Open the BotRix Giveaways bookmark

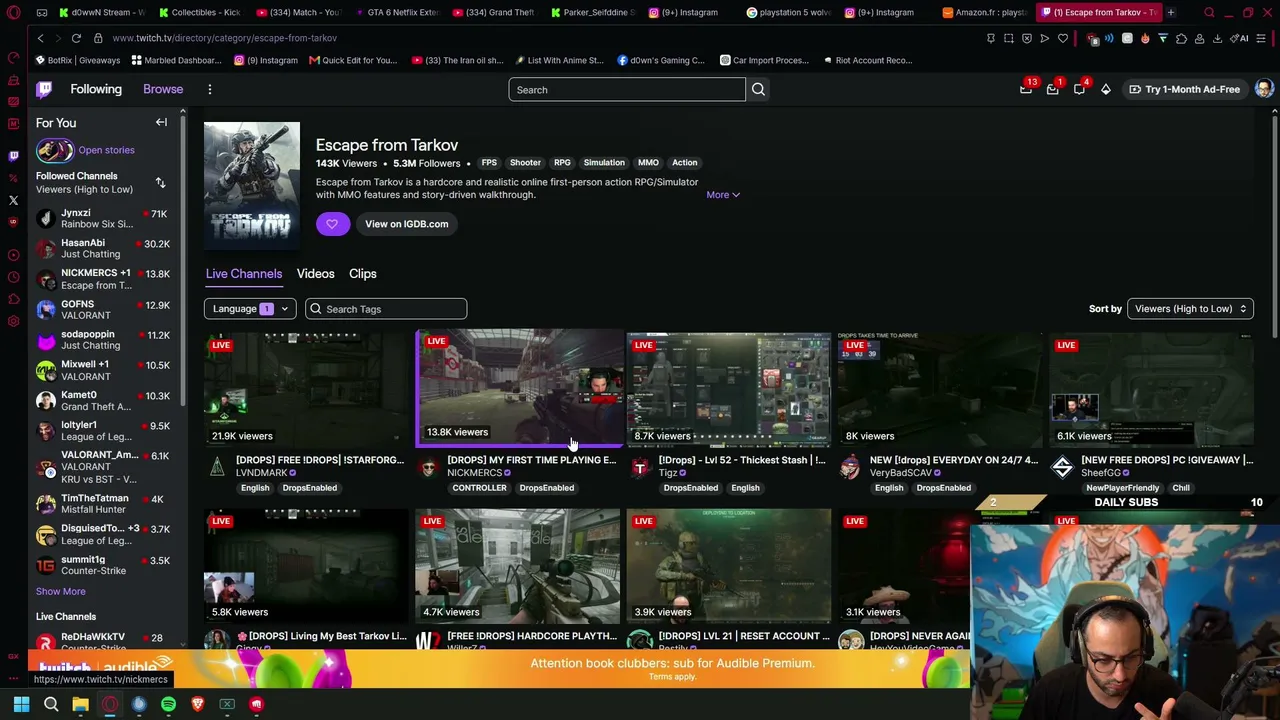pos(79,60)
